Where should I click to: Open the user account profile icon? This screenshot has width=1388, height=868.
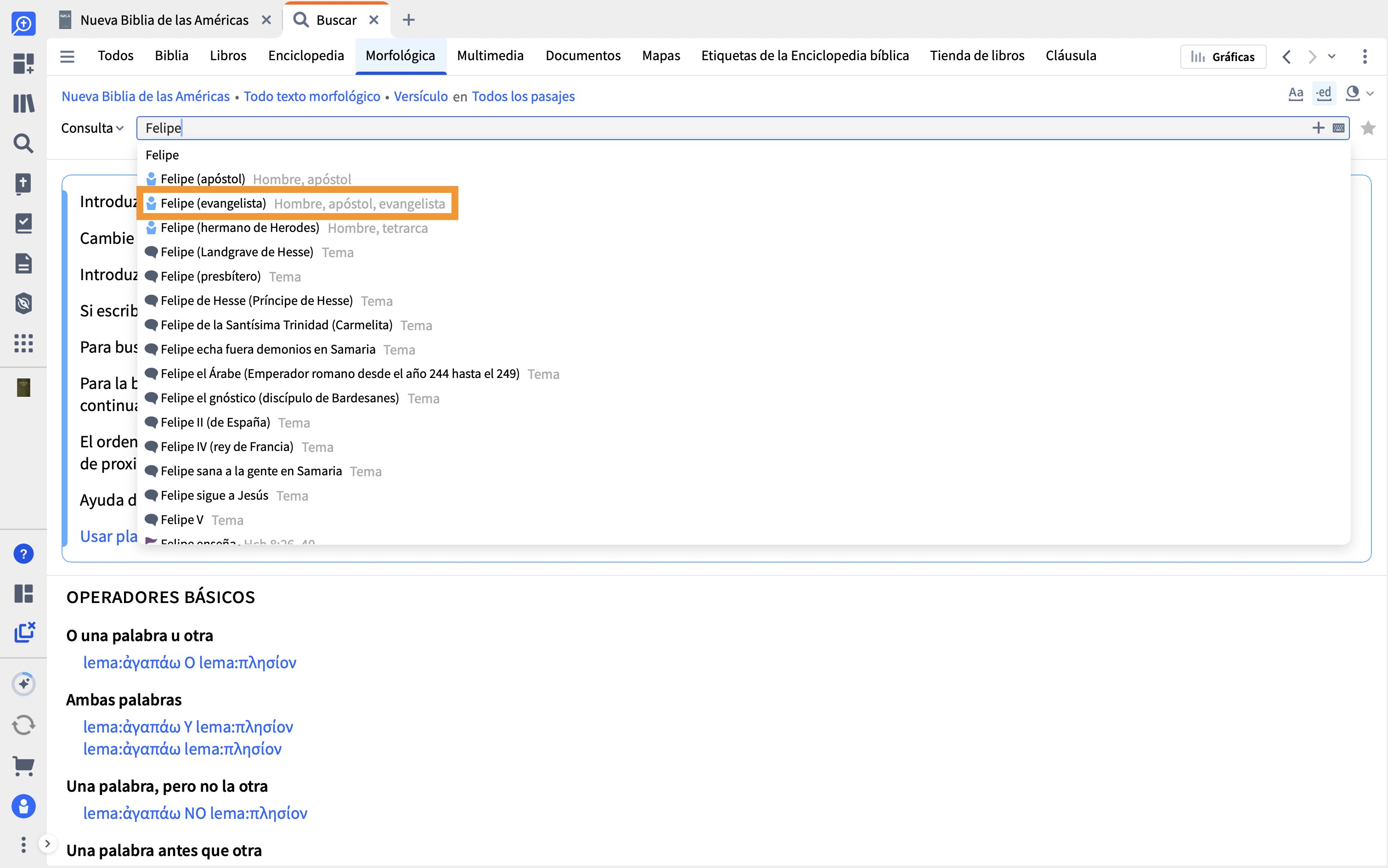23,806
